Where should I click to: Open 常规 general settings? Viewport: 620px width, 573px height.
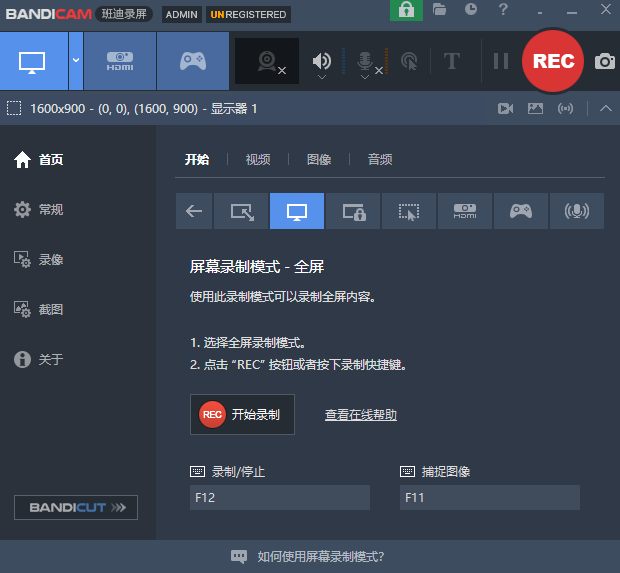click(x=39, y=210)
